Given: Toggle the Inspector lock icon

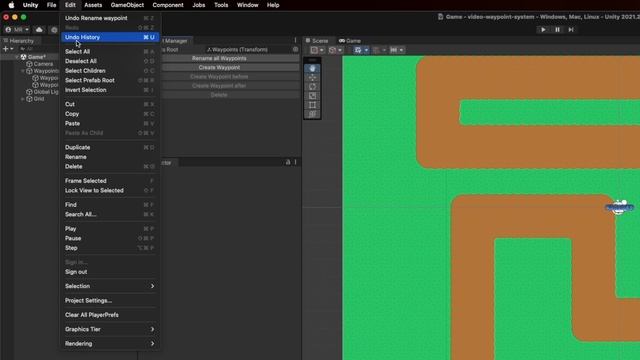Looking at the screenshot, I should [288, 162].
